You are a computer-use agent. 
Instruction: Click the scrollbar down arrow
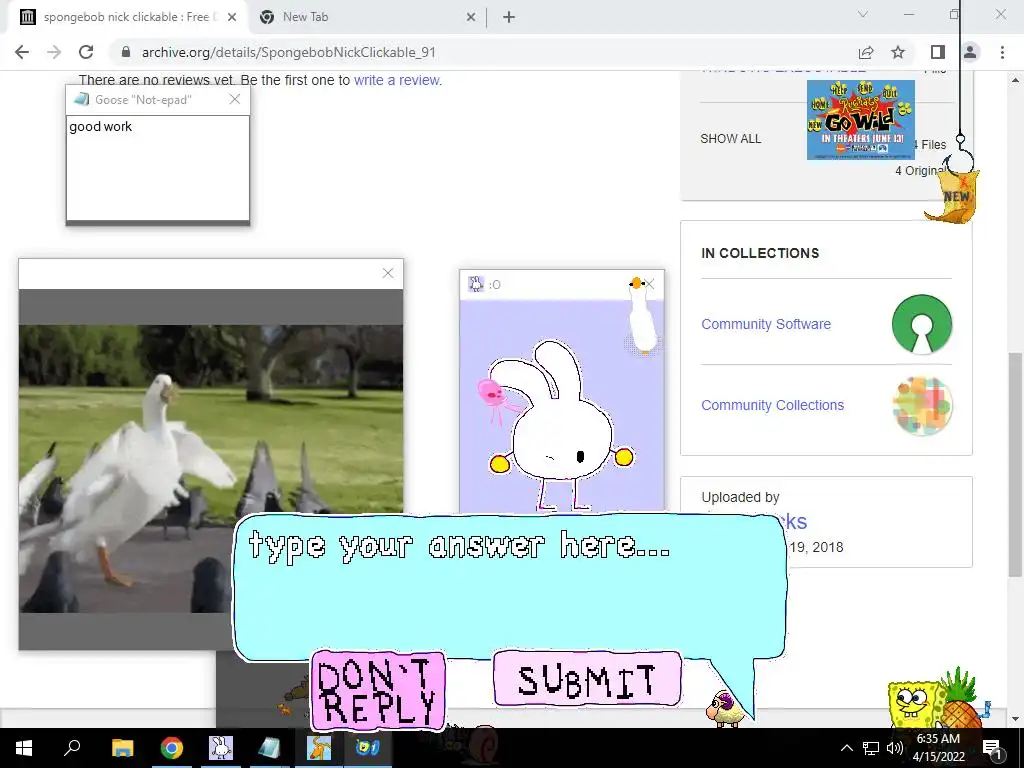[x=1015, y=719]
